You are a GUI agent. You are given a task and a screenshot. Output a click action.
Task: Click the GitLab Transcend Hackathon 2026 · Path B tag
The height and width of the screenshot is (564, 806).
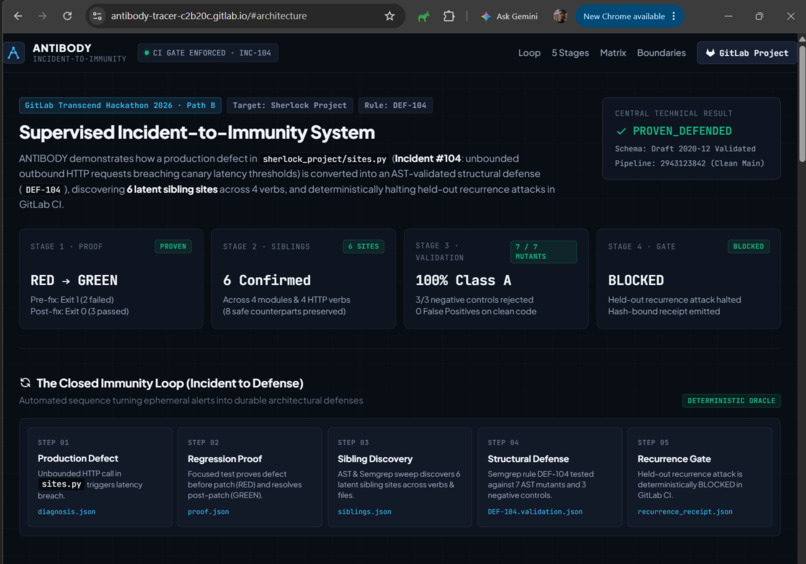pos(120,105)
